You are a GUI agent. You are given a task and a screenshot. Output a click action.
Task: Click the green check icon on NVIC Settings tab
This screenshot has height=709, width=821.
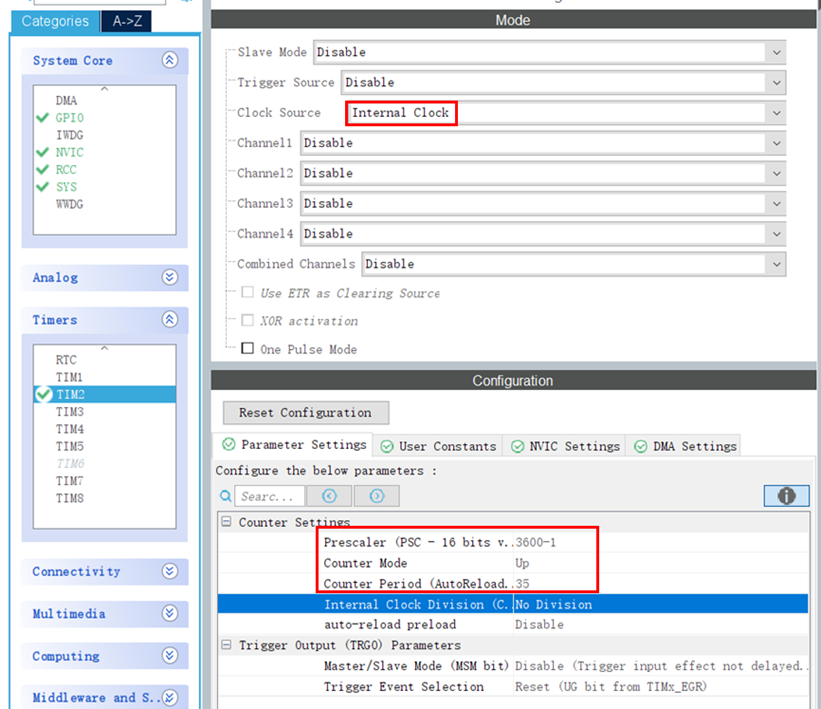pyautogui.click(x=517, y=446)
